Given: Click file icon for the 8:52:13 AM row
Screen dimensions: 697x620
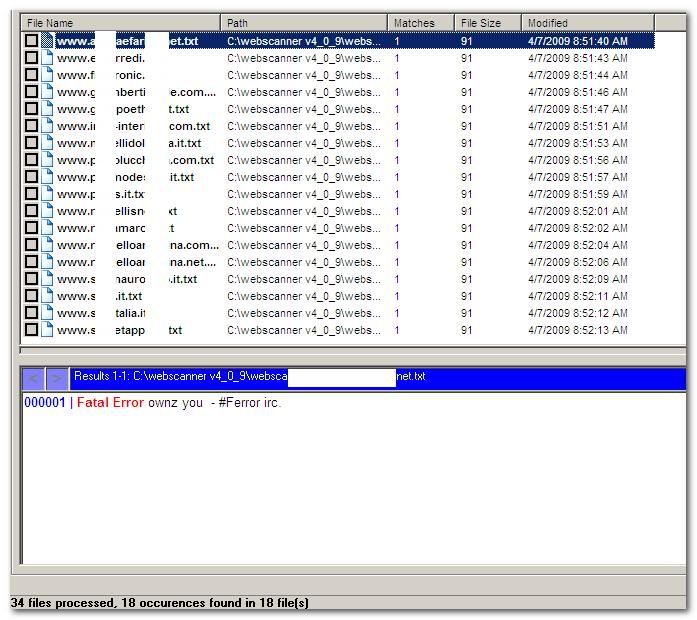Looking at the screenshot, I should point(47,330).
